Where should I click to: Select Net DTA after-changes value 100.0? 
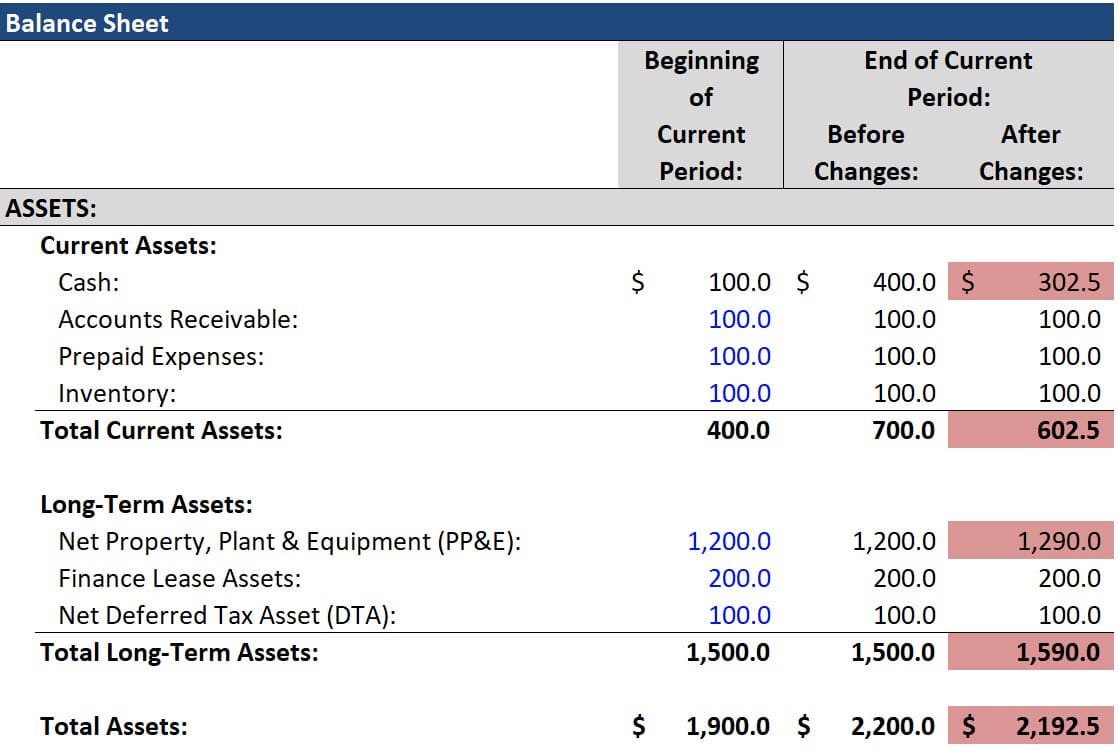(1069, 615)
